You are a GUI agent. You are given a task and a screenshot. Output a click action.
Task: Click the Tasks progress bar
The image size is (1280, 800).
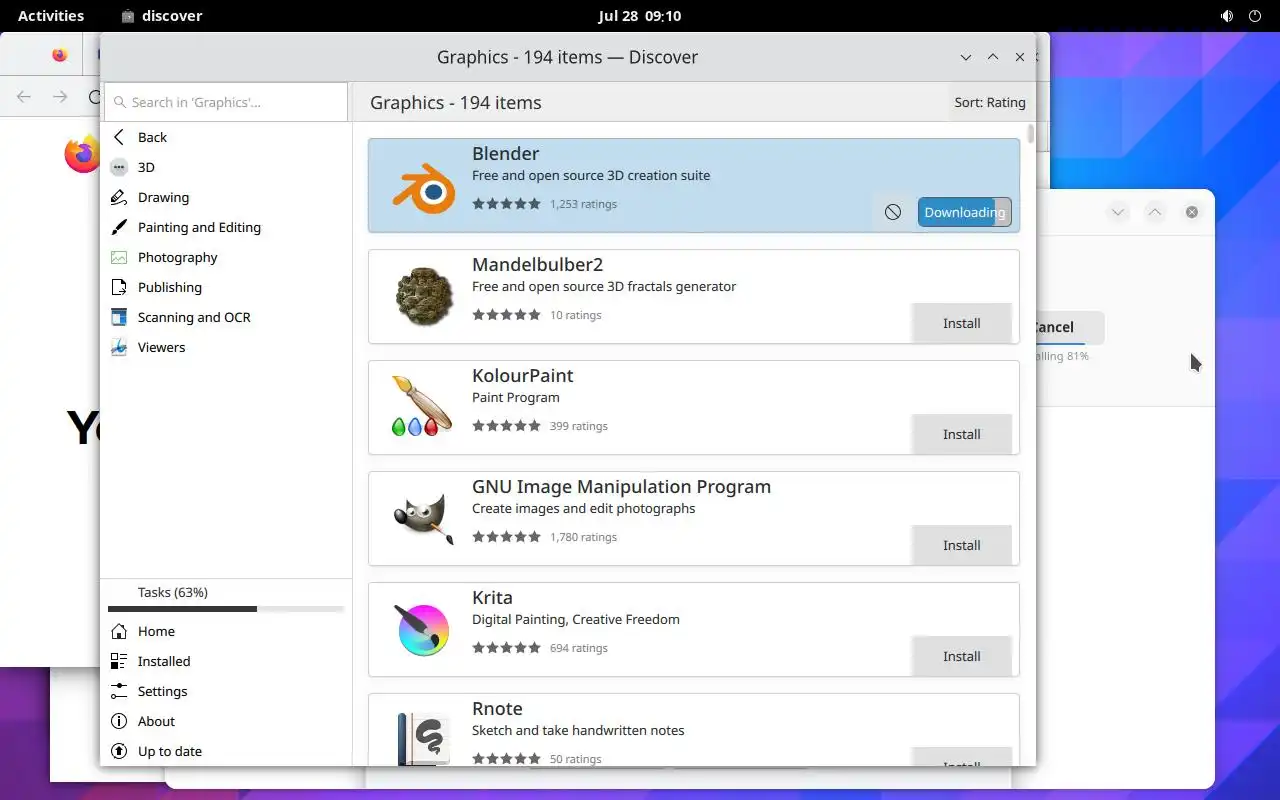pos(226,609)
